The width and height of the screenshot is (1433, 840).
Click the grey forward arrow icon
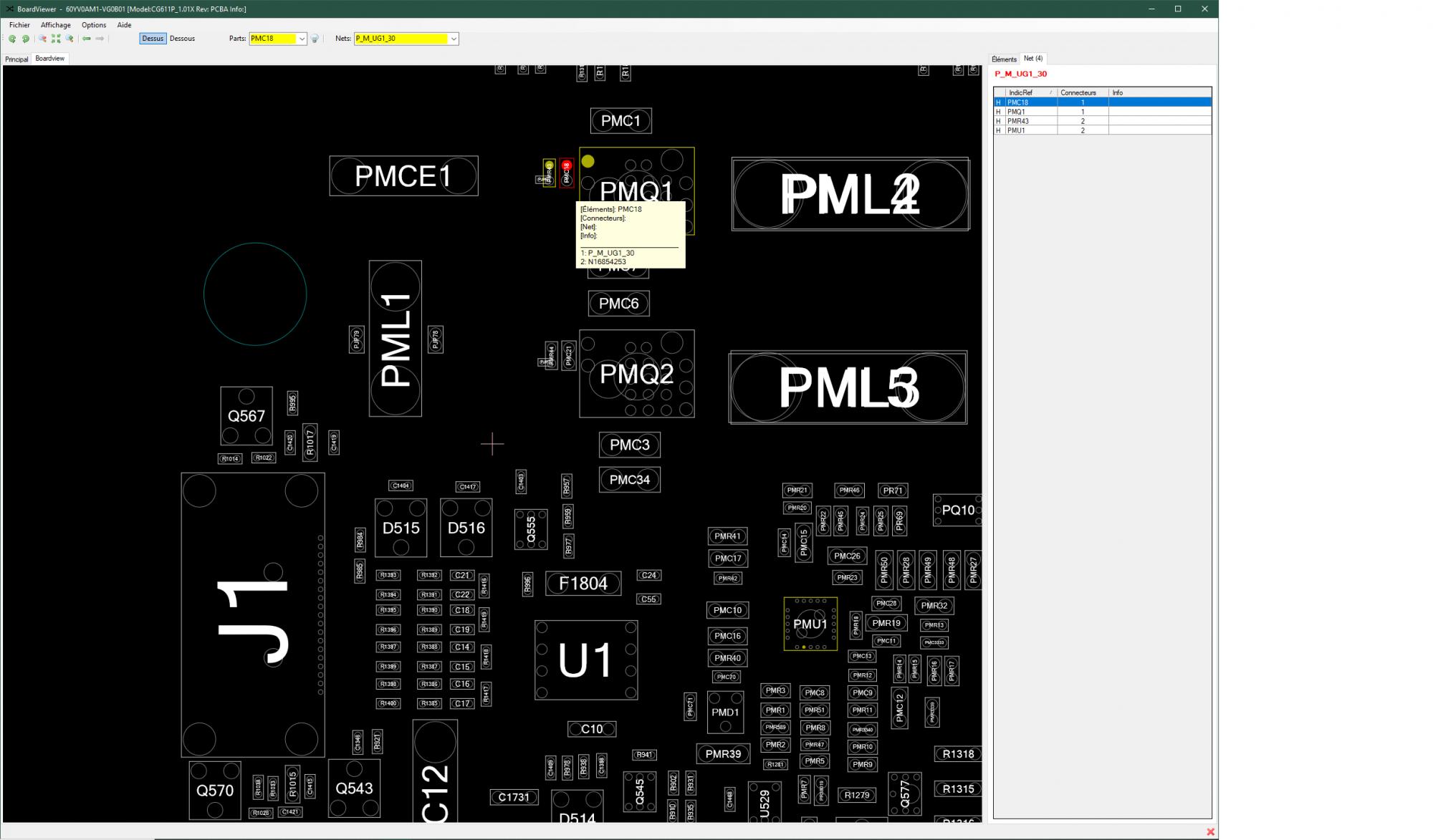(100, 39)
